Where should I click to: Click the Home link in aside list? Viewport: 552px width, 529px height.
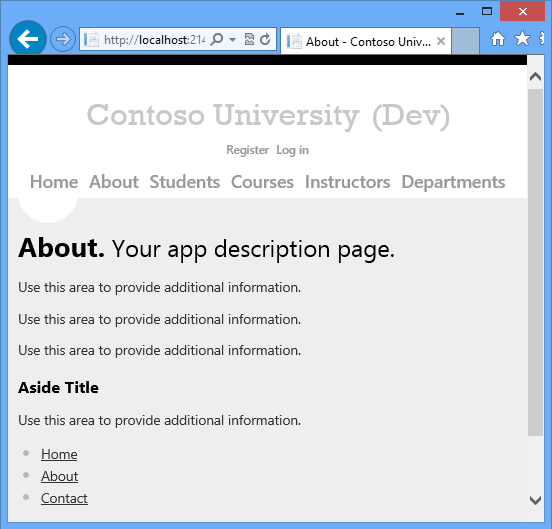[59, 454]
